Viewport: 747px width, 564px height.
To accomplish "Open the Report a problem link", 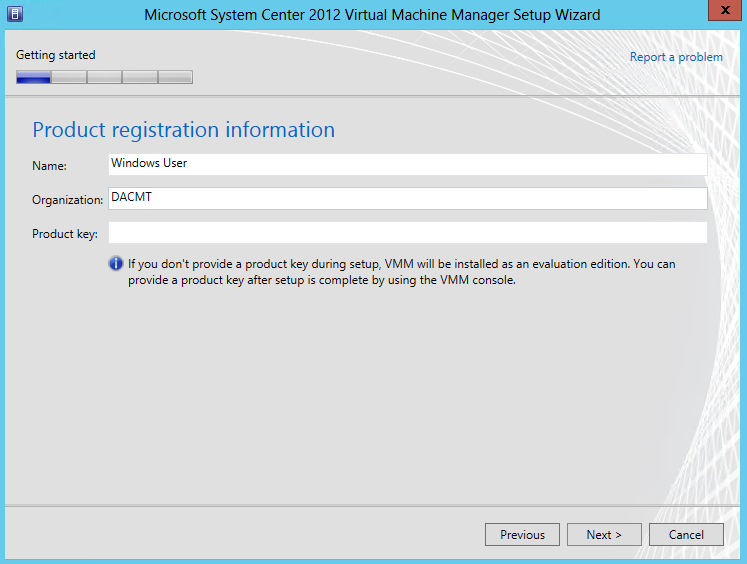I will click(x=676, y=57).
